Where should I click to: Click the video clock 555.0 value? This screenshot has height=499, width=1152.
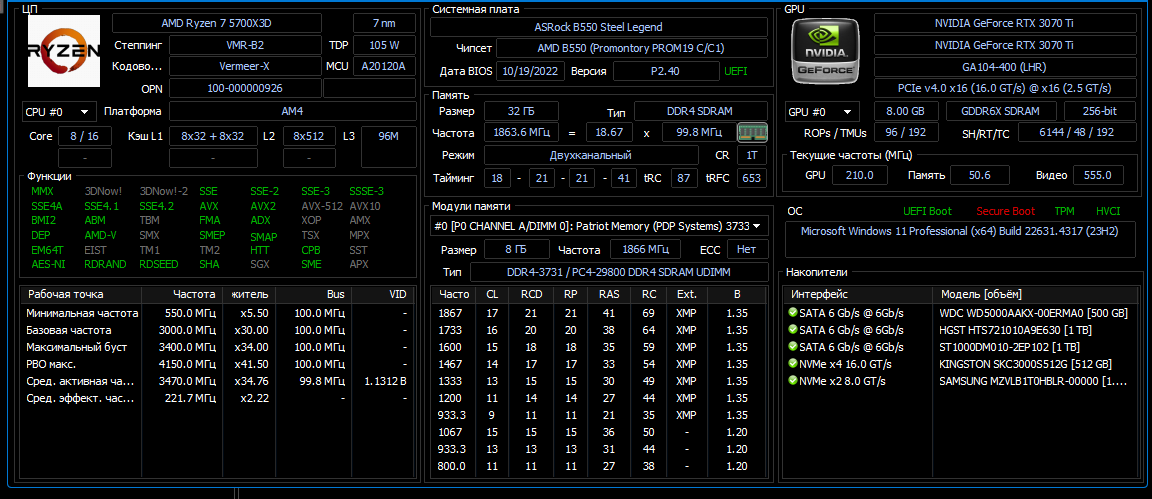(x=1098, y=175)
